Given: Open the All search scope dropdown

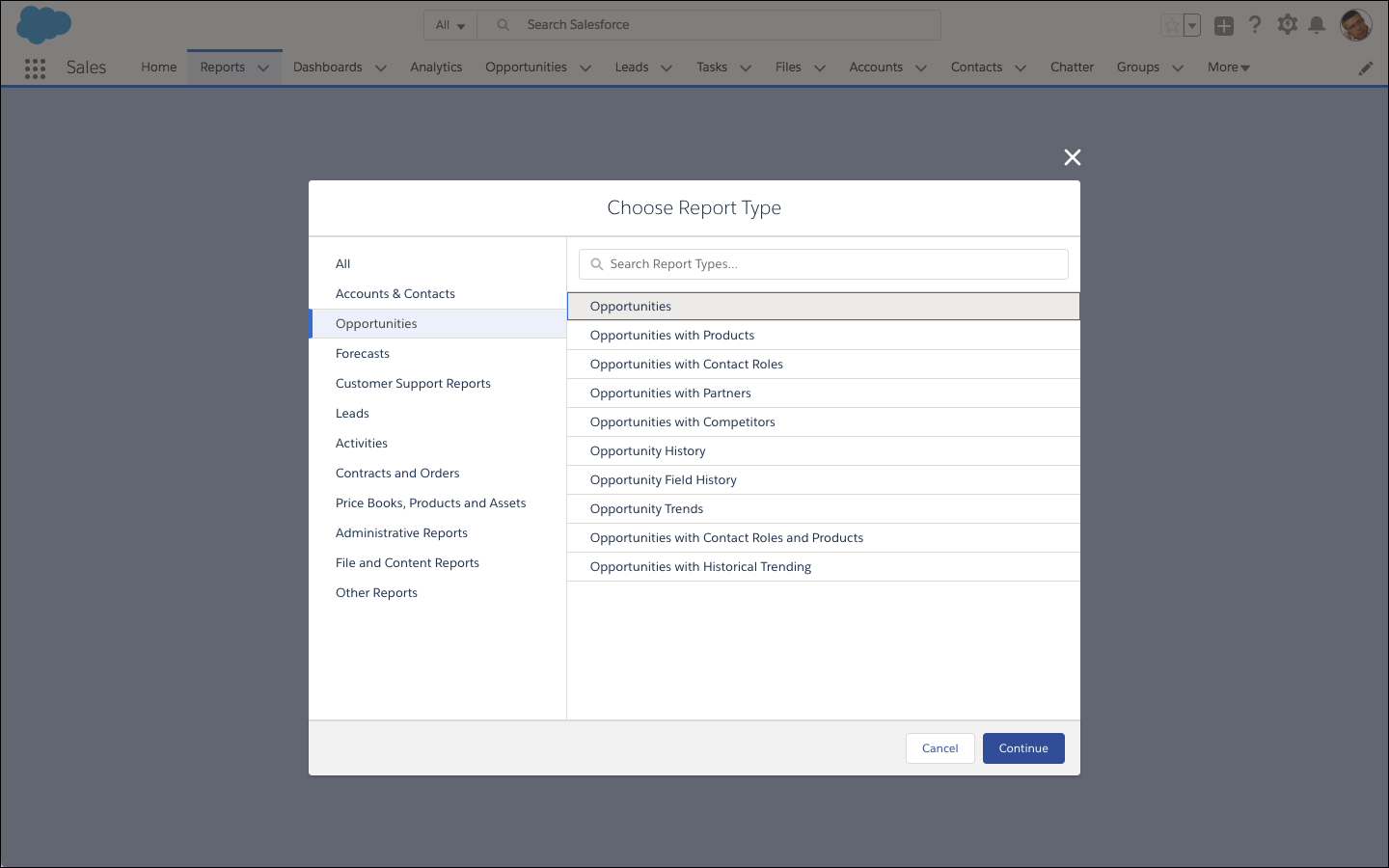Looking at the screenshot, I should pyautogui.click(x=450, y=25).
